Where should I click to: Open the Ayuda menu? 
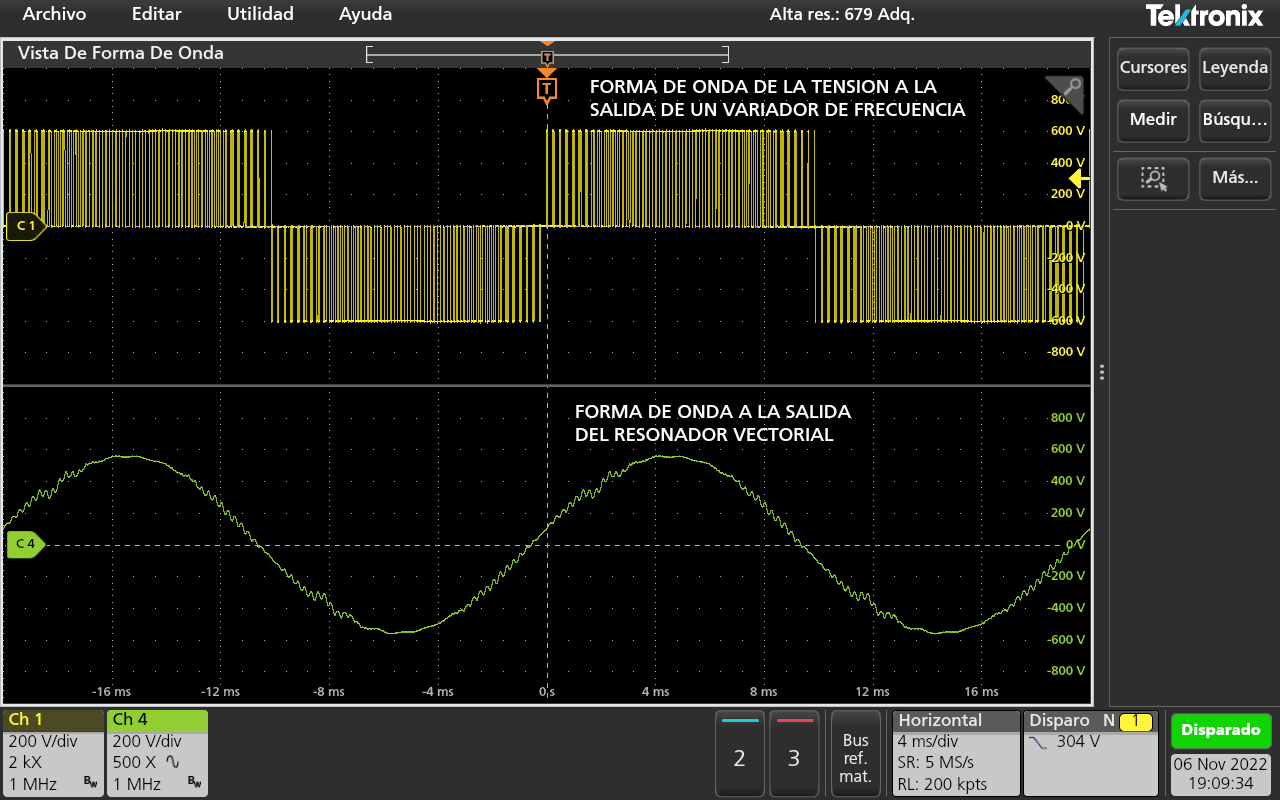[365, 14]
